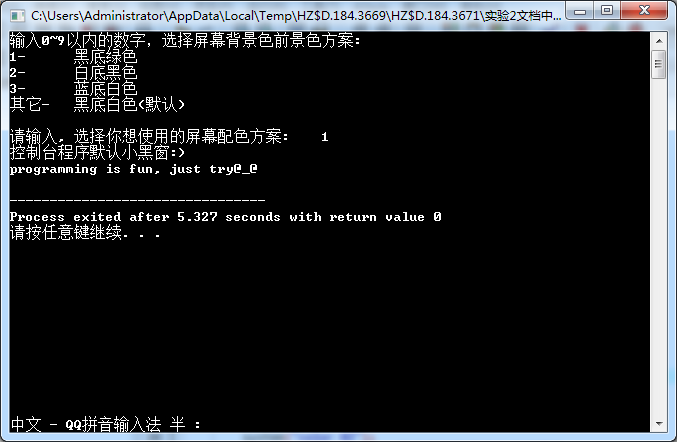Screen dimensions: 677x442
Task: Click the dashed separator line
Action: point(137,200)
